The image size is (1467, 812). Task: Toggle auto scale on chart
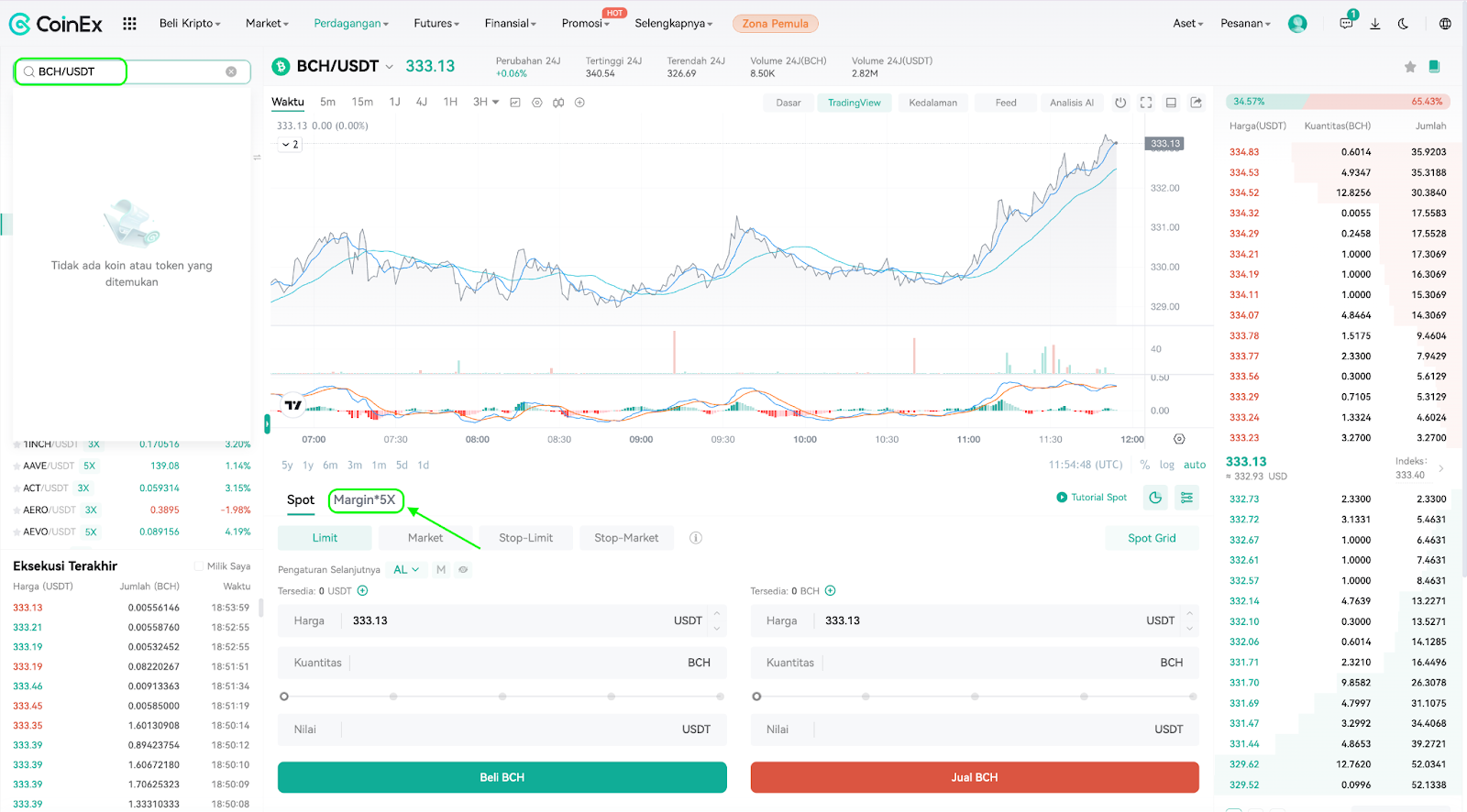pyautogui.click(x=1195, y=466)
